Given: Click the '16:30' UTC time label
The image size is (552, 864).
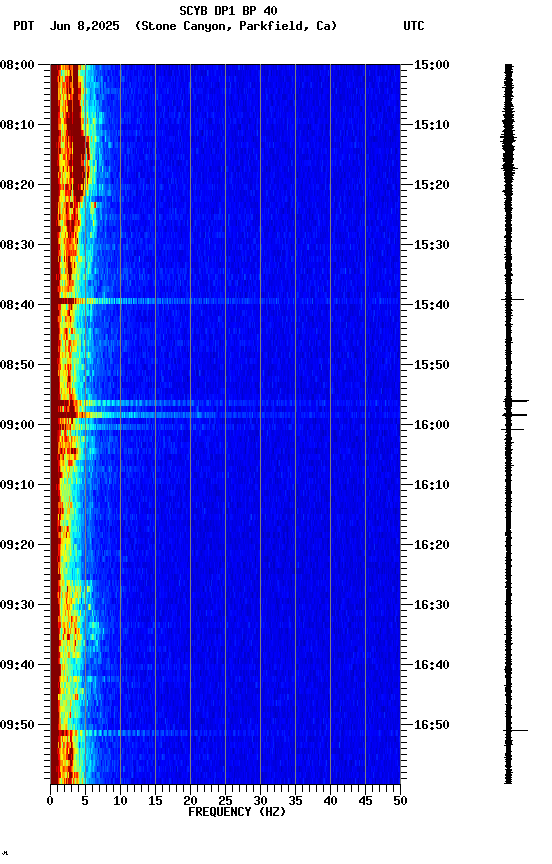Looking at the screenshot, I should click(x=432, y=605).
